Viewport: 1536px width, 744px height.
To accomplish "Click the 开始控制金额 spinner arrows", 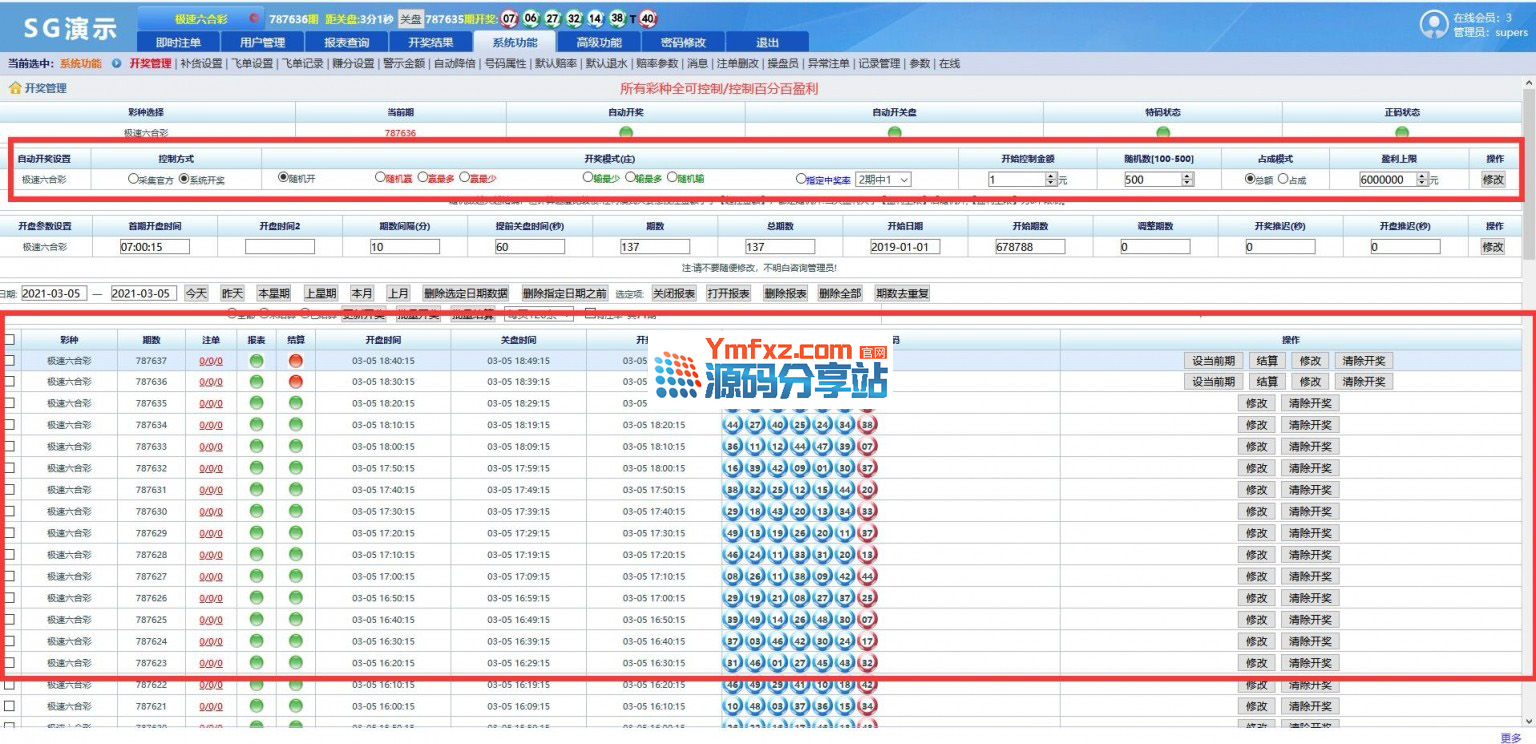I will [1050, 180].
